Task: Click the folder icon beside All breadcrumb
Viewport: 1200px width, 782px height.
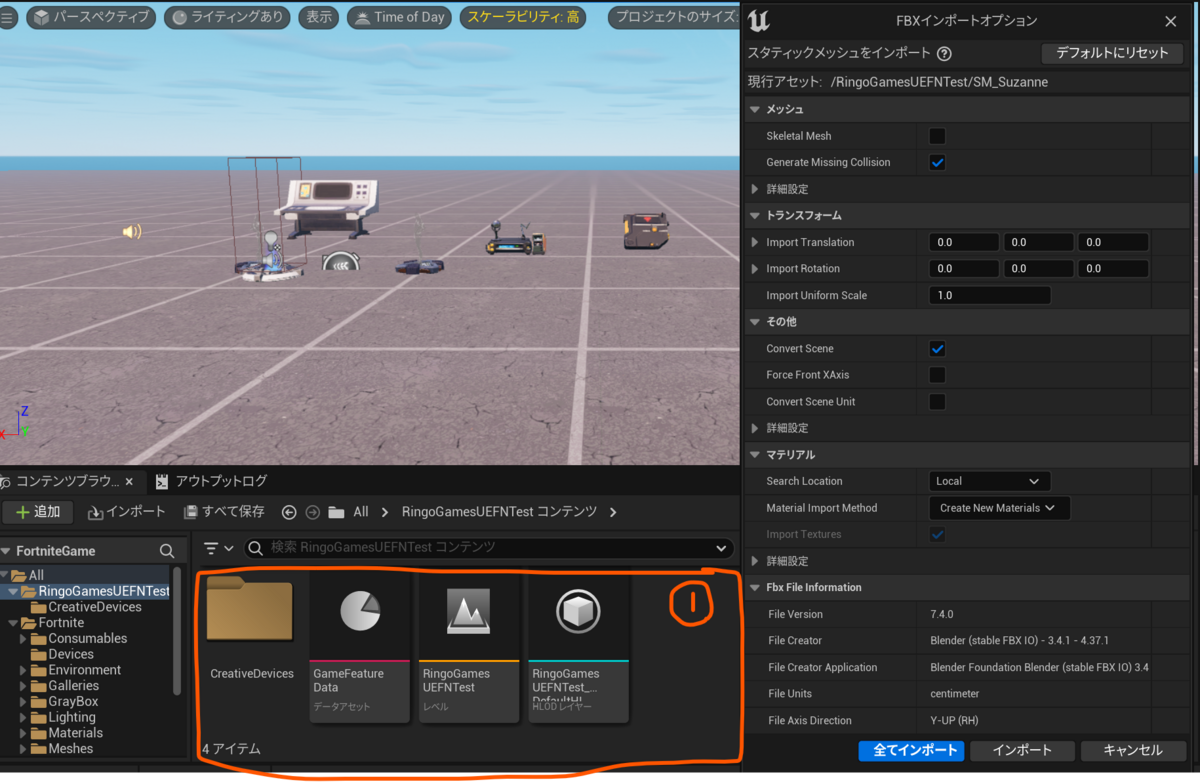Action: point(336,512)
